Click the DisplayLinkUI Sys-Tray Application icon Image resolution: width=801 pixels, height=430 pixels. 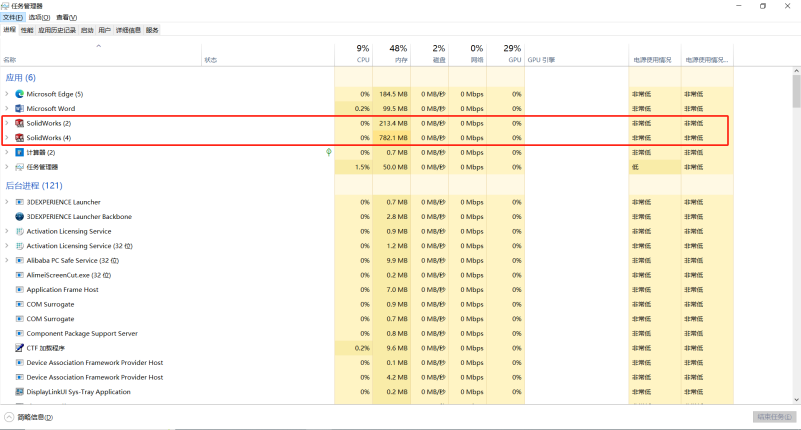(19, 392)
